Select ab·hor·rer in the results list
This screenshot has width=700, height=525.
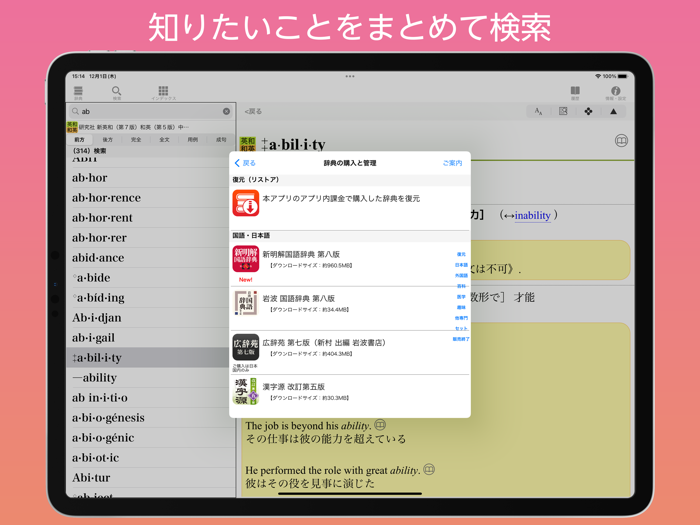[x=151, y=238]
